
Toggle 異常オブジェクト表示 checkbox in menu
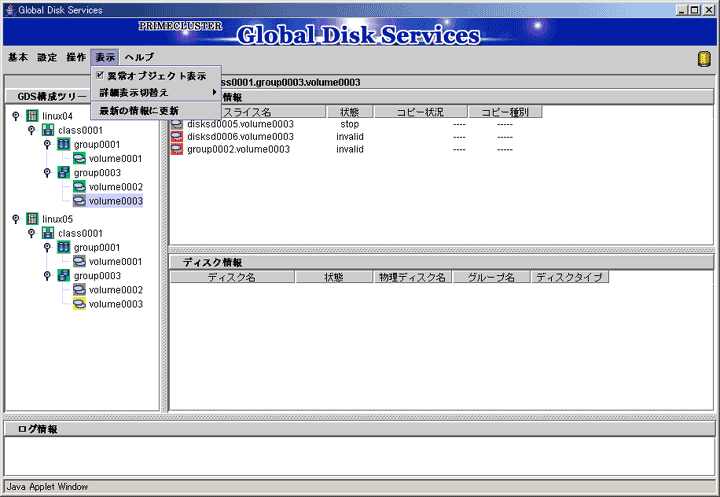100,75
